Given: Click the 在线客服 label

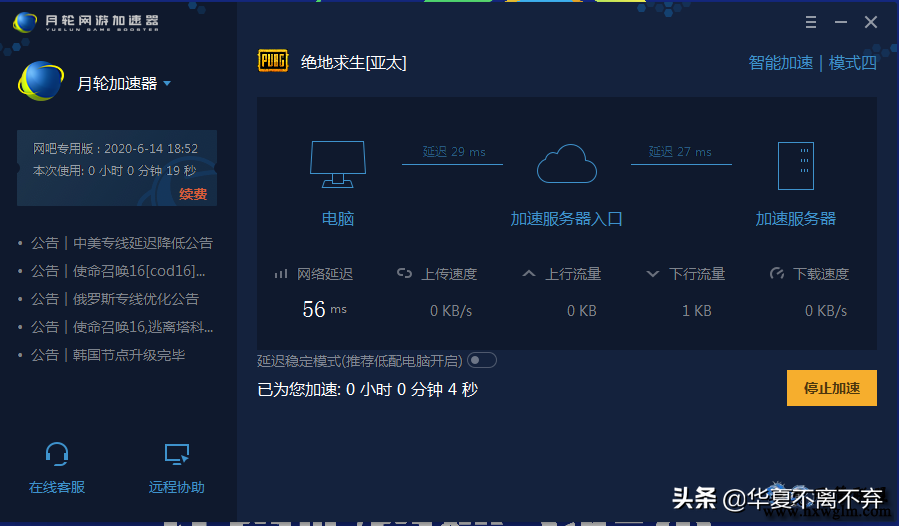Looking at the screenshot, I should pos(57,488).
